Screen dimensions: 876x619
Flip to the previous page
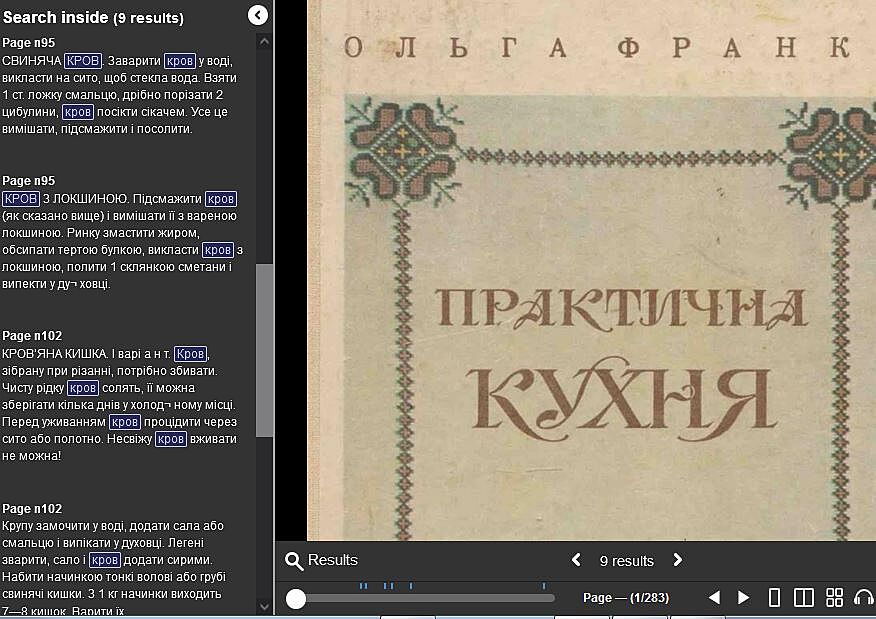(x=714, y=598)
